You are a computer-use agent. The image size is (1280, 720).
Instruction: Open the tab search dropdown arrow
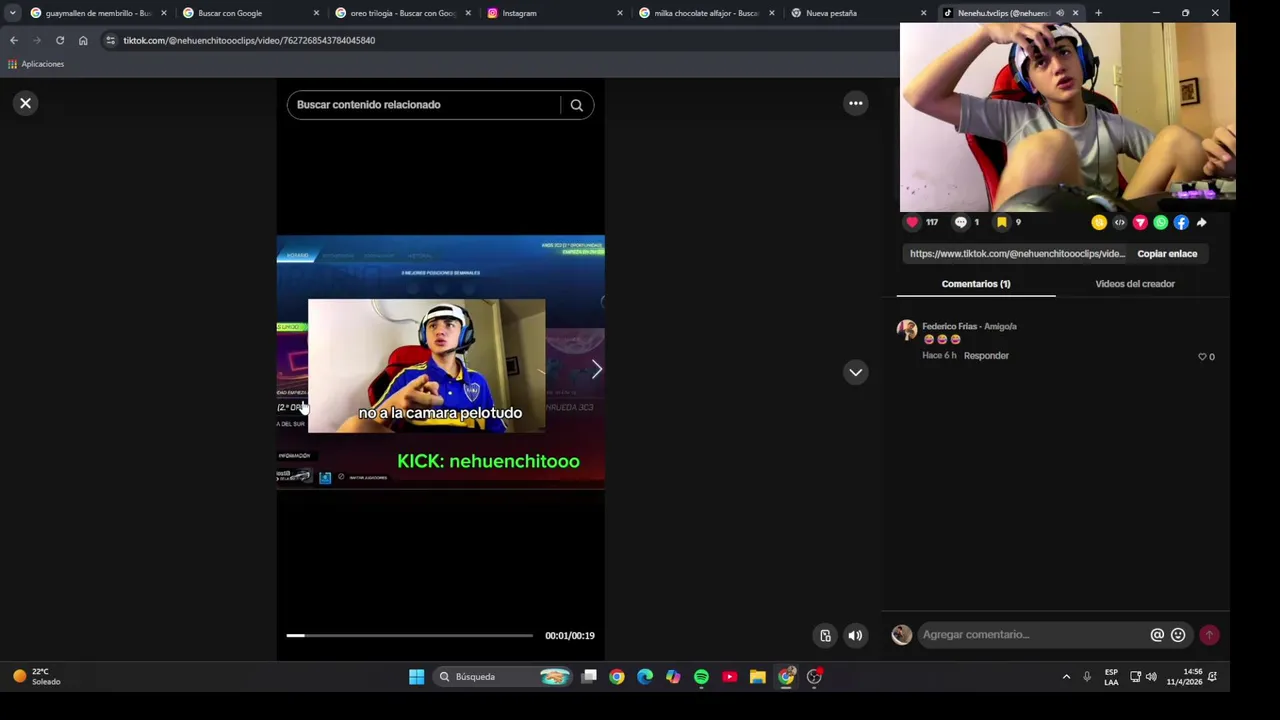(x=12, y=13)
